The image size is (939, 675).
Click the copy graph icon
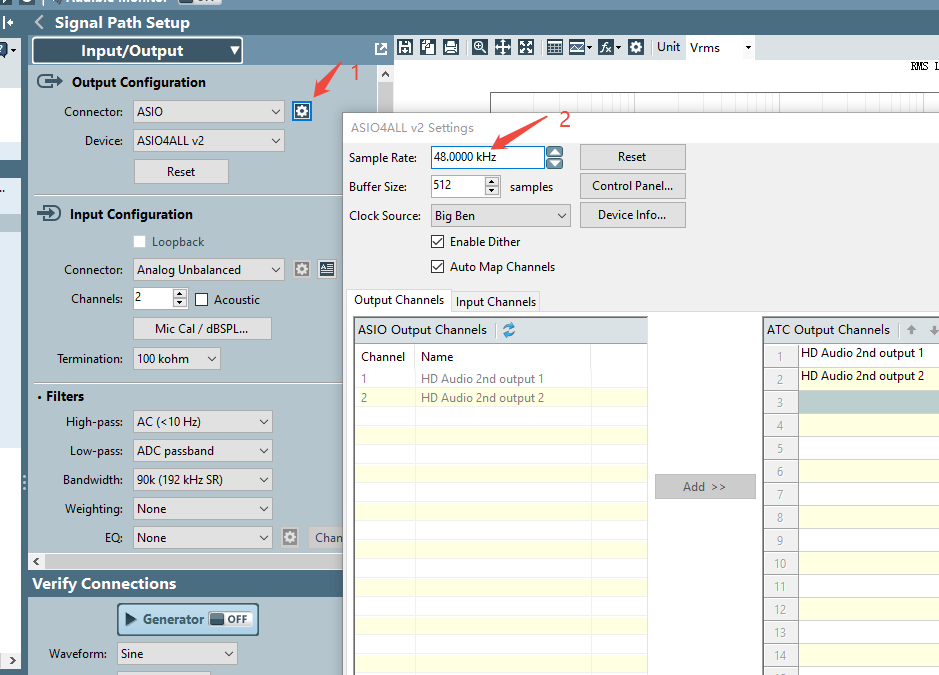(428, 47)
